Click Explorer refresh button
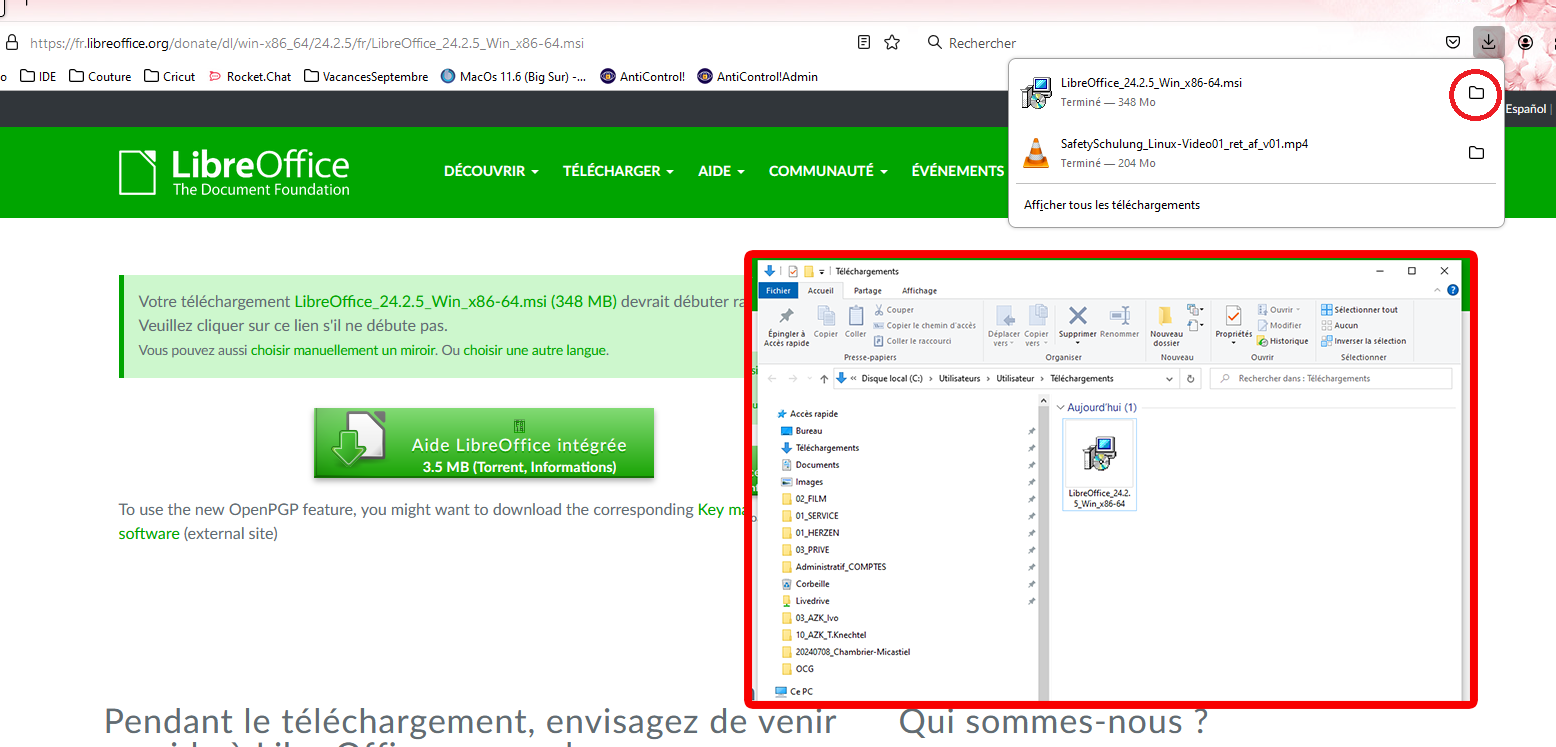1556x747 pixels. click(x=1190, y=379)
